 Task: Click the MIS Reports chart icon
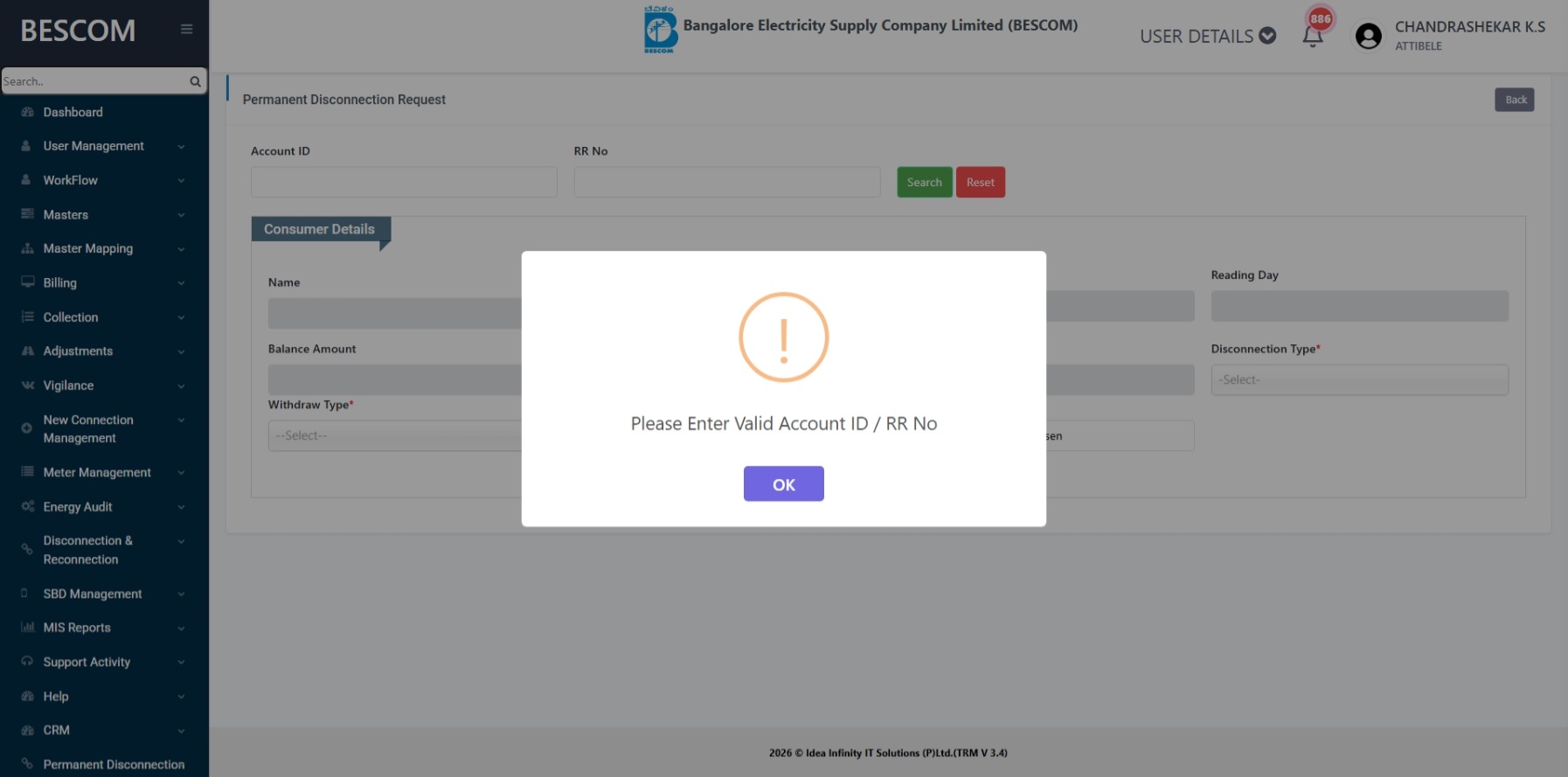pos(27,627)
